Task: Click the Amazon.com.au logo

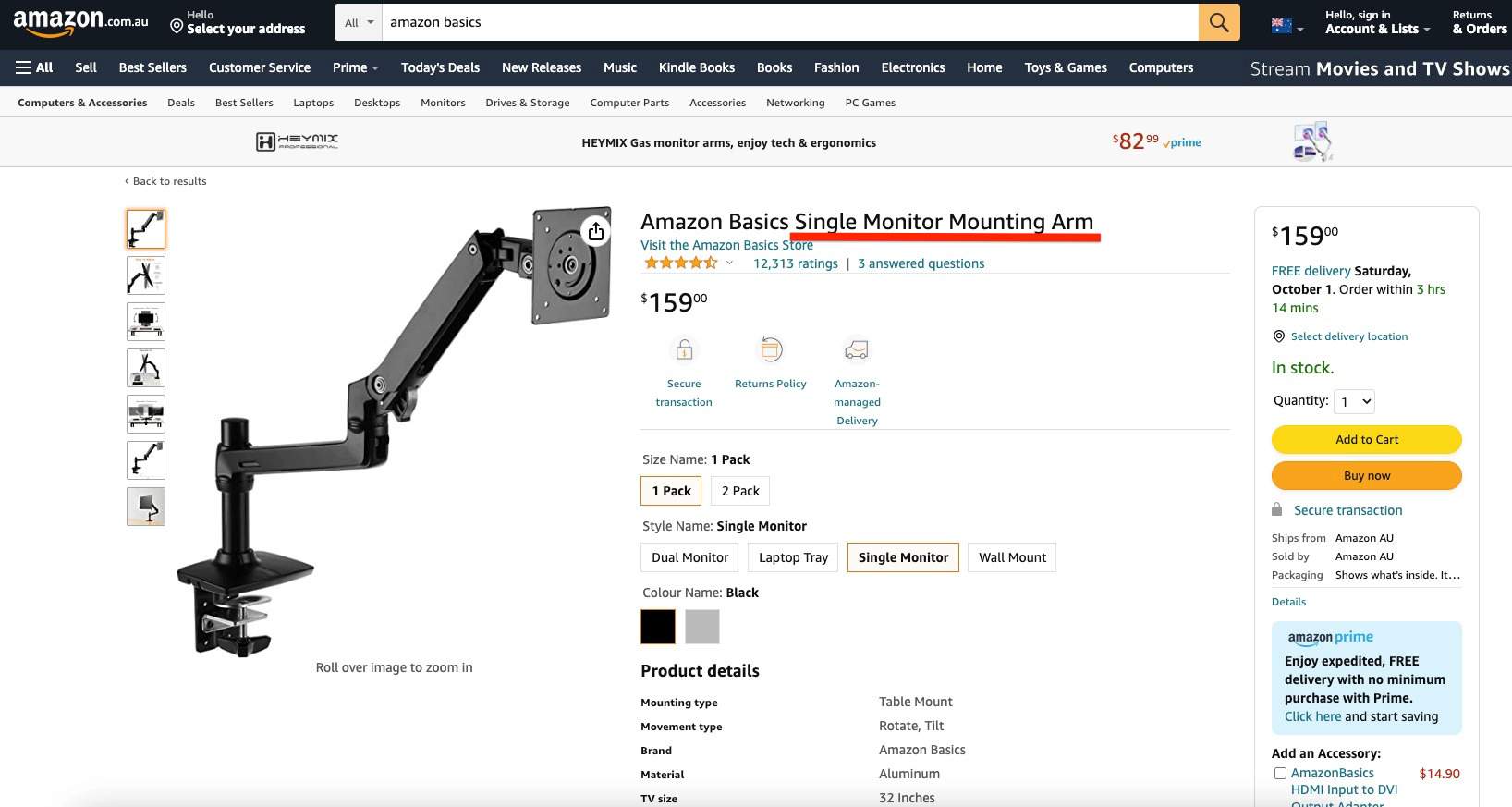Action: click(x=81, y=22)
